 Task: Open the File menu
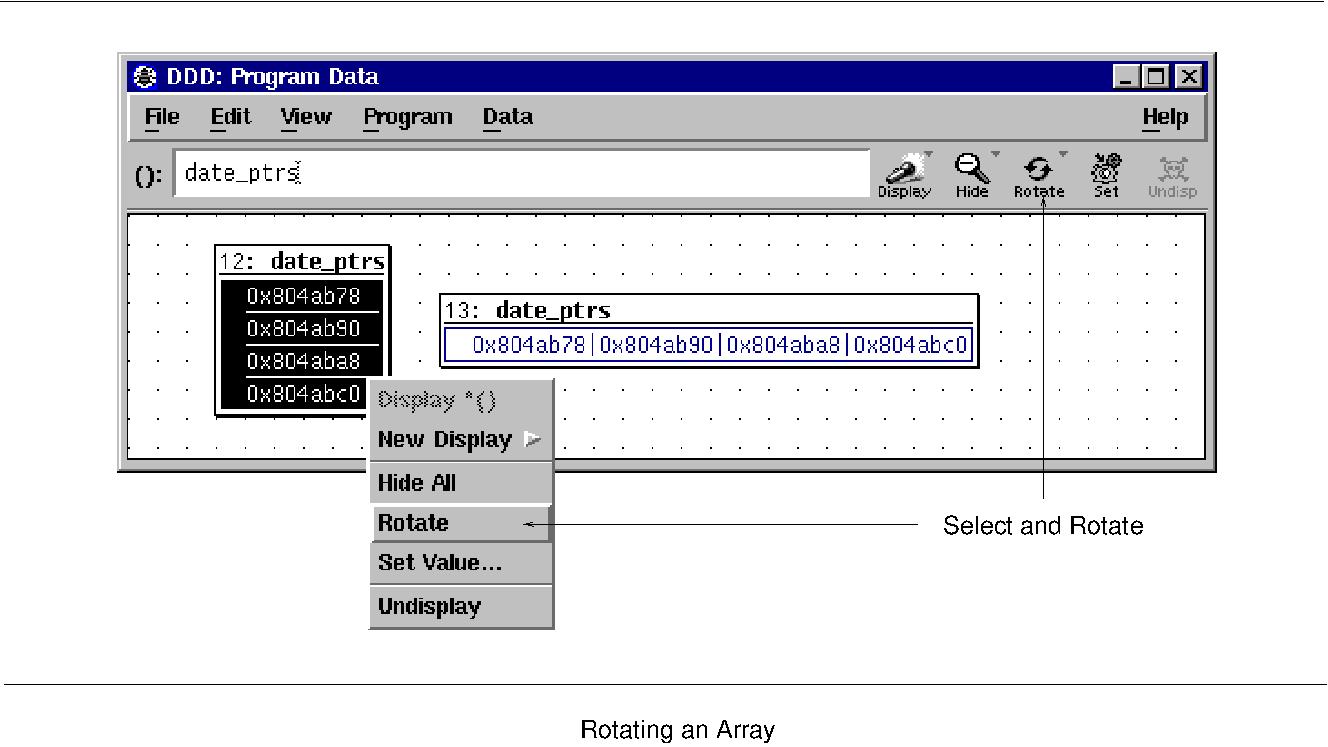162,117
